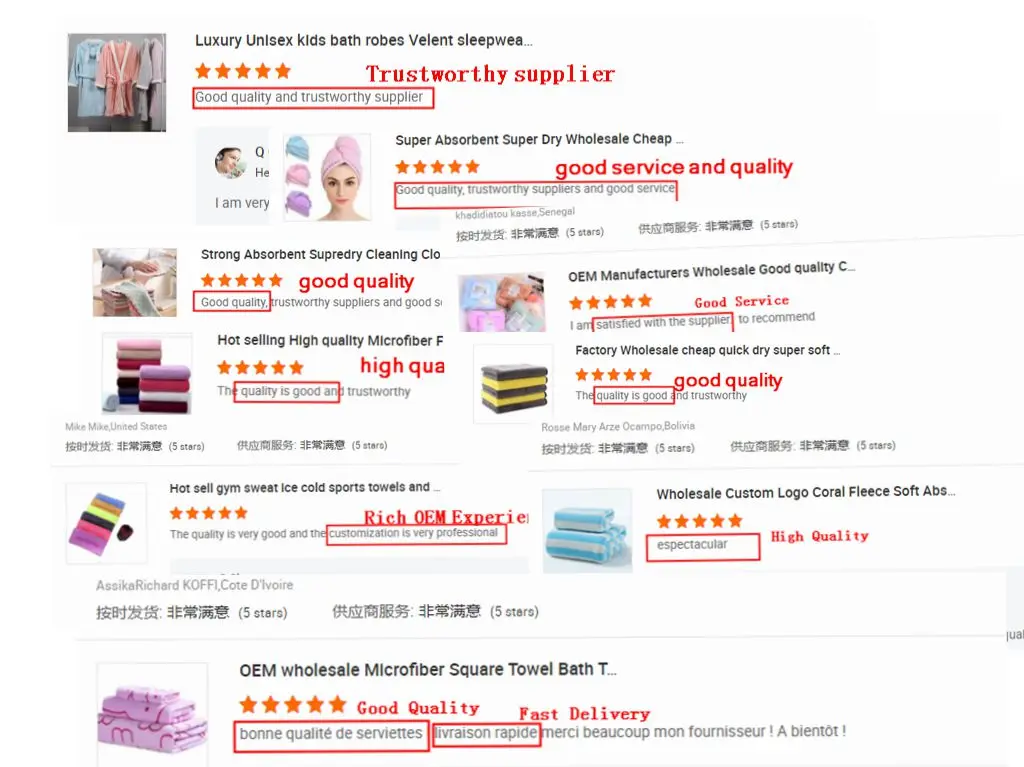Open 'Wholesale Custom Logo Coral Fleece' title
This screenshot has height=767, width=1024.
[806, 492]
